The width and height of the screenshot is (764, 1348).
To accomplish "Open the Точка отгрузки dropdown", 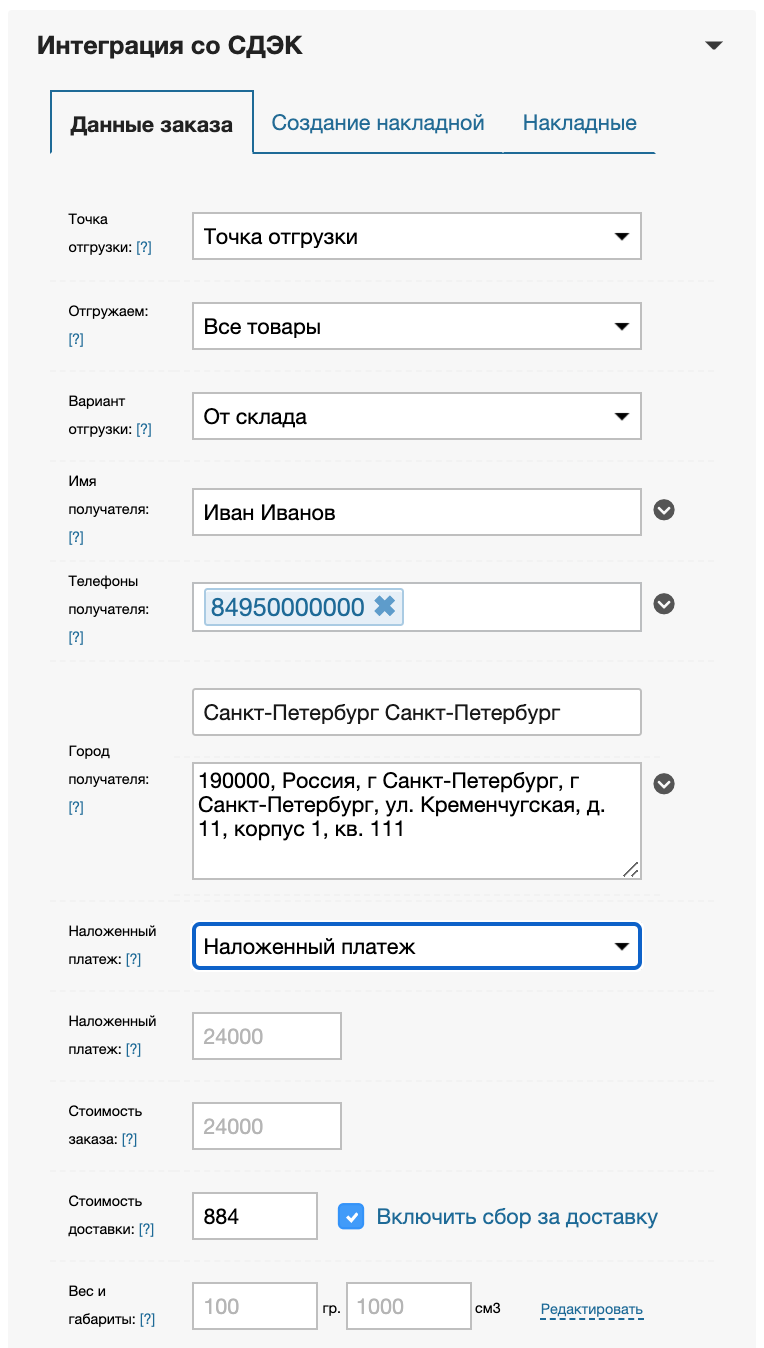I will point(416,237).
